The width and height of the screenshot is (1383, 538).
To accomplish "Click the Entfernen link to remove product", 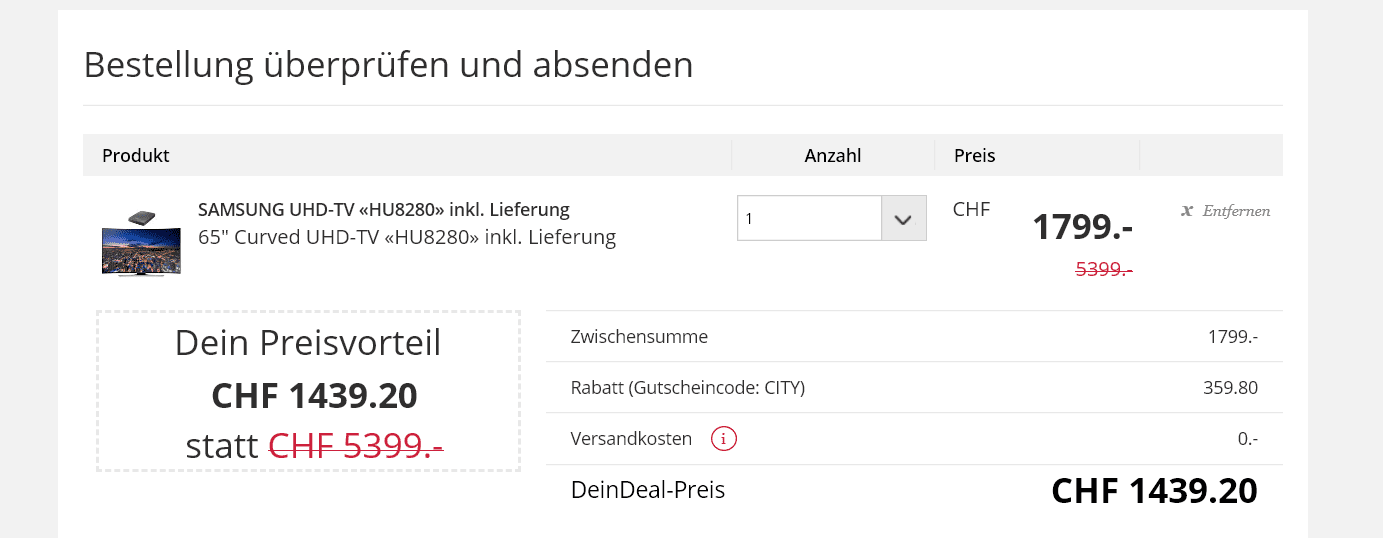I will pyautogui.click(x=1236, y=211).
